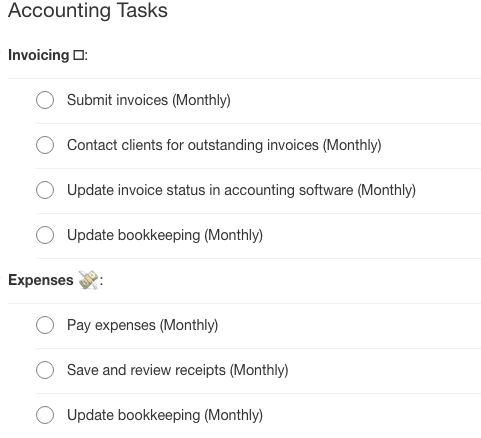Viewport: 481px width, 438px height.
Task: Check off Submit invoices task circle
Action: [45, 100]
